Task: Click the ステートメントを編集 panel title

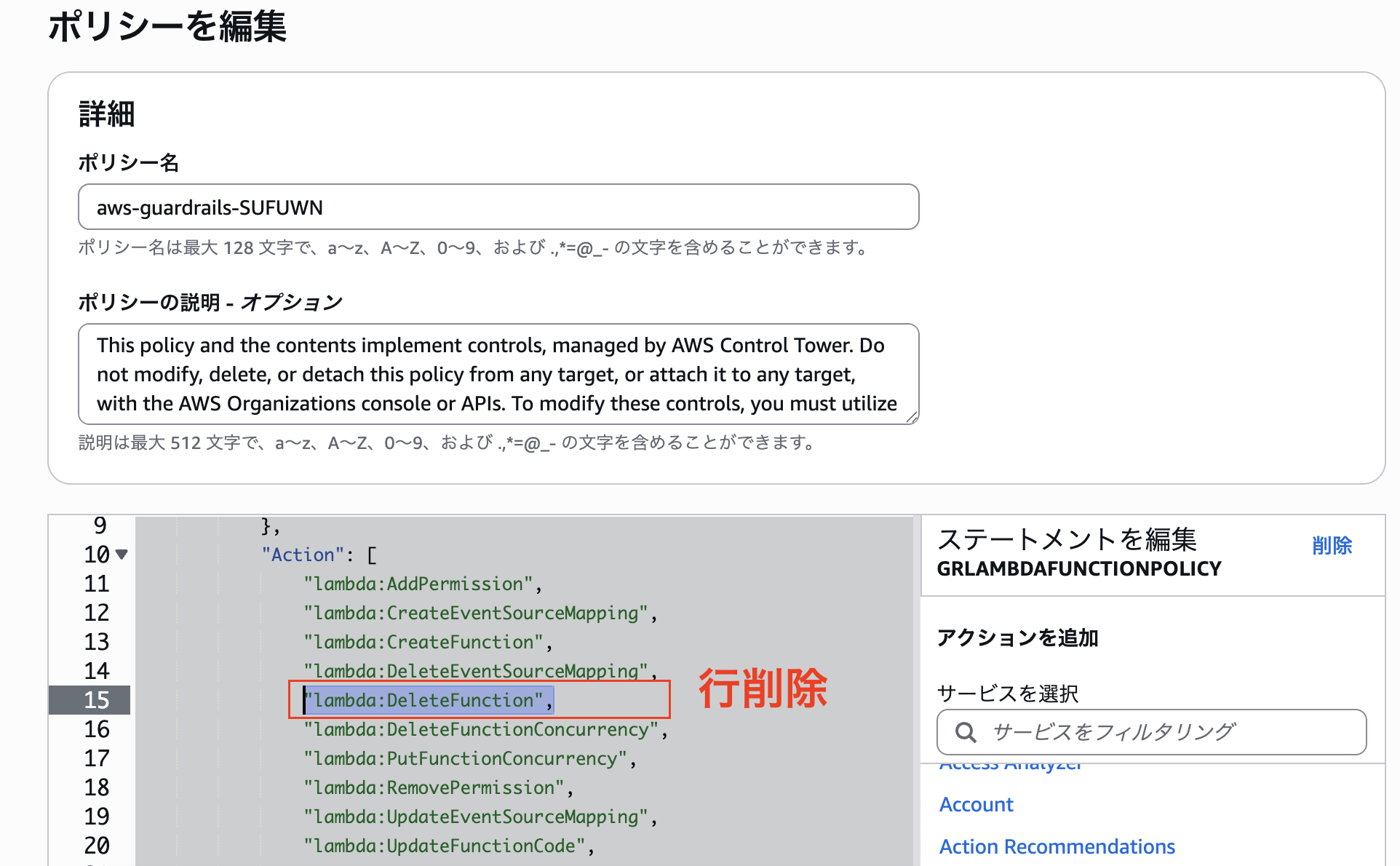Action: (1067, 539)
